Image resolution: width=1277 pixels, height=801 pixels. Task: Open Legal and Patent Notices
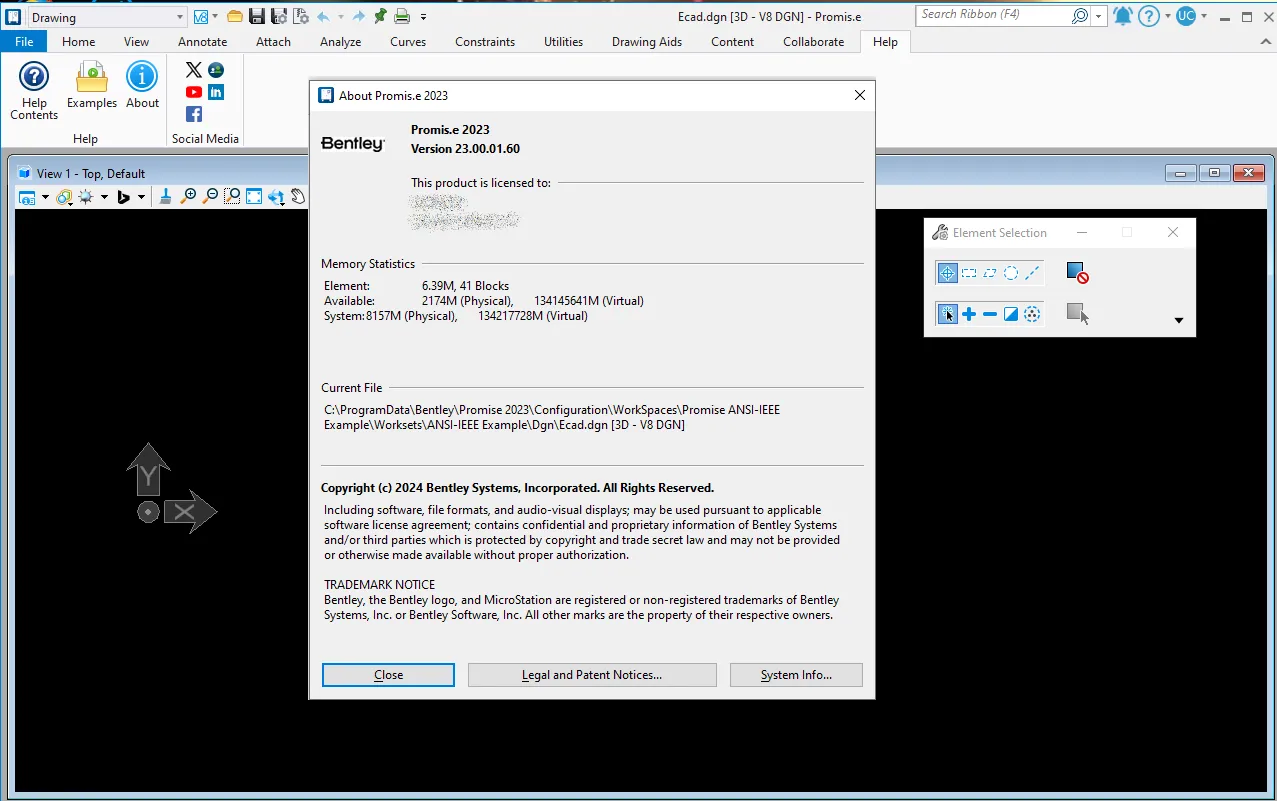point(592,675)
